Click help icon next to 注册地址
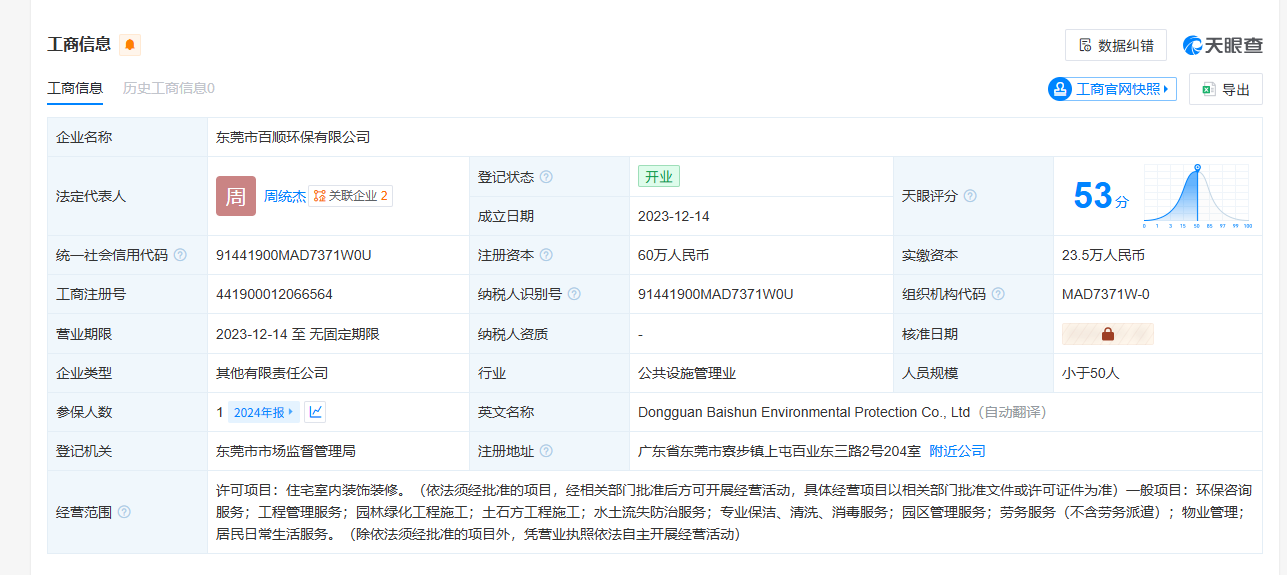 (x=546, y=451)
